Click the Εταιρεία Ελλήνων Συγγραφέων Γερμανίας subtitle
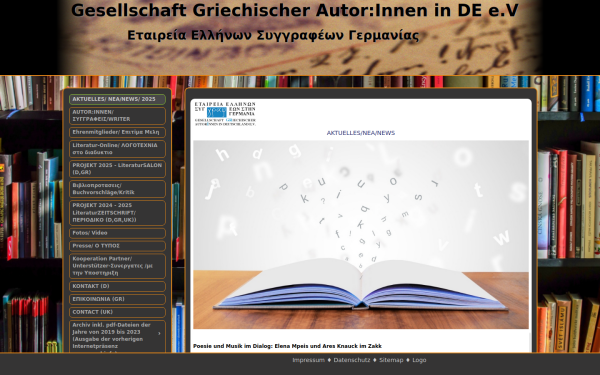Viewport: 600px width, 375px height. click(273, 35)
